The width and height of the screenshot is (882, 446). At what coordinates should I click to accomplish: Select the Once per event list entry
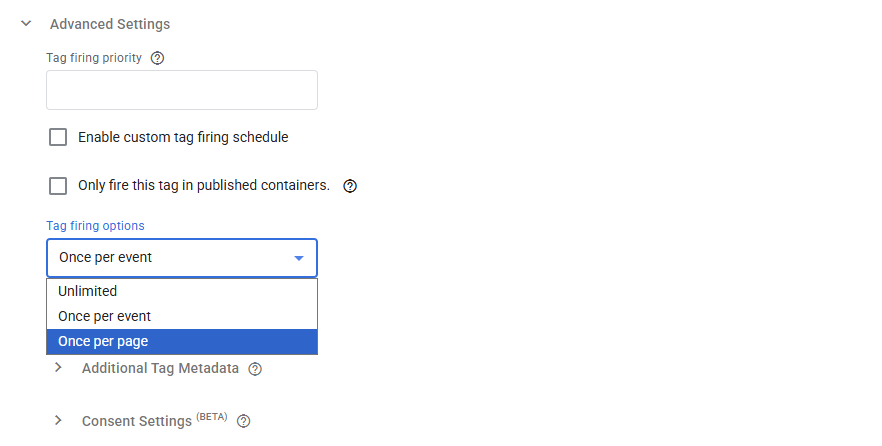pos(182,317)
